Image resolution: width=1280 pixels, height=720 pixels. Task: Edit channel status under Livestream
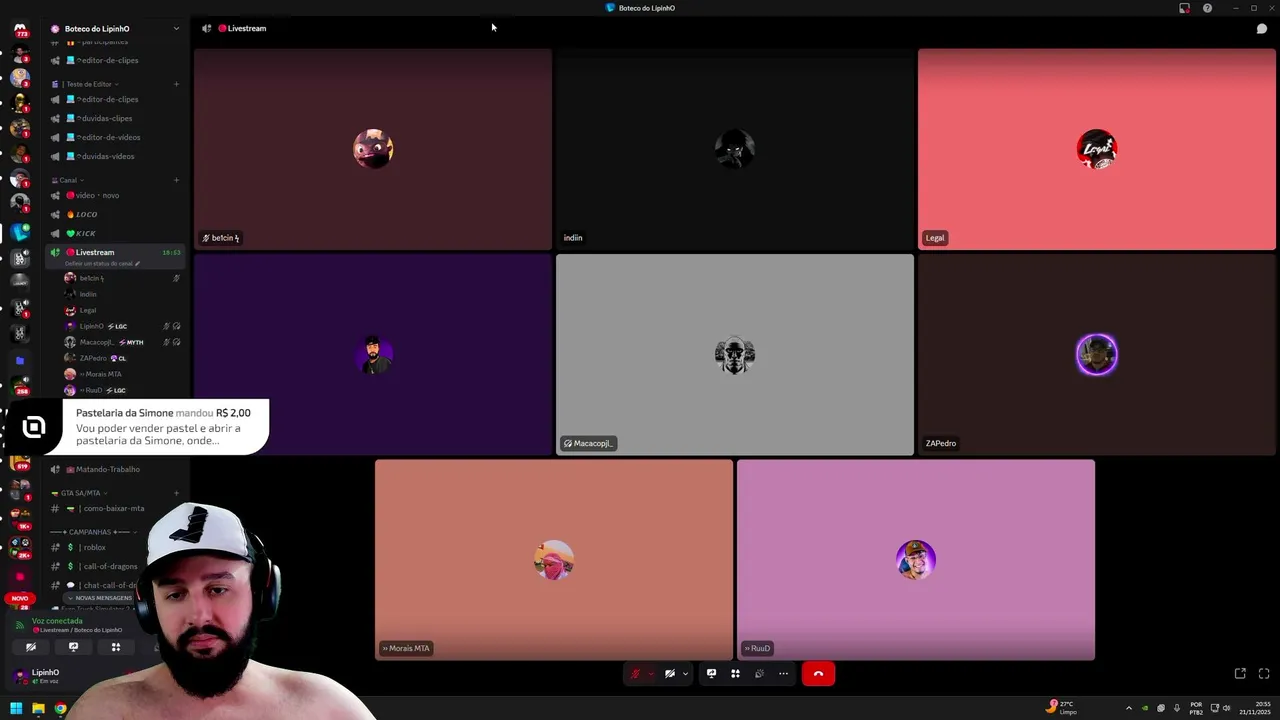[103, 264]
